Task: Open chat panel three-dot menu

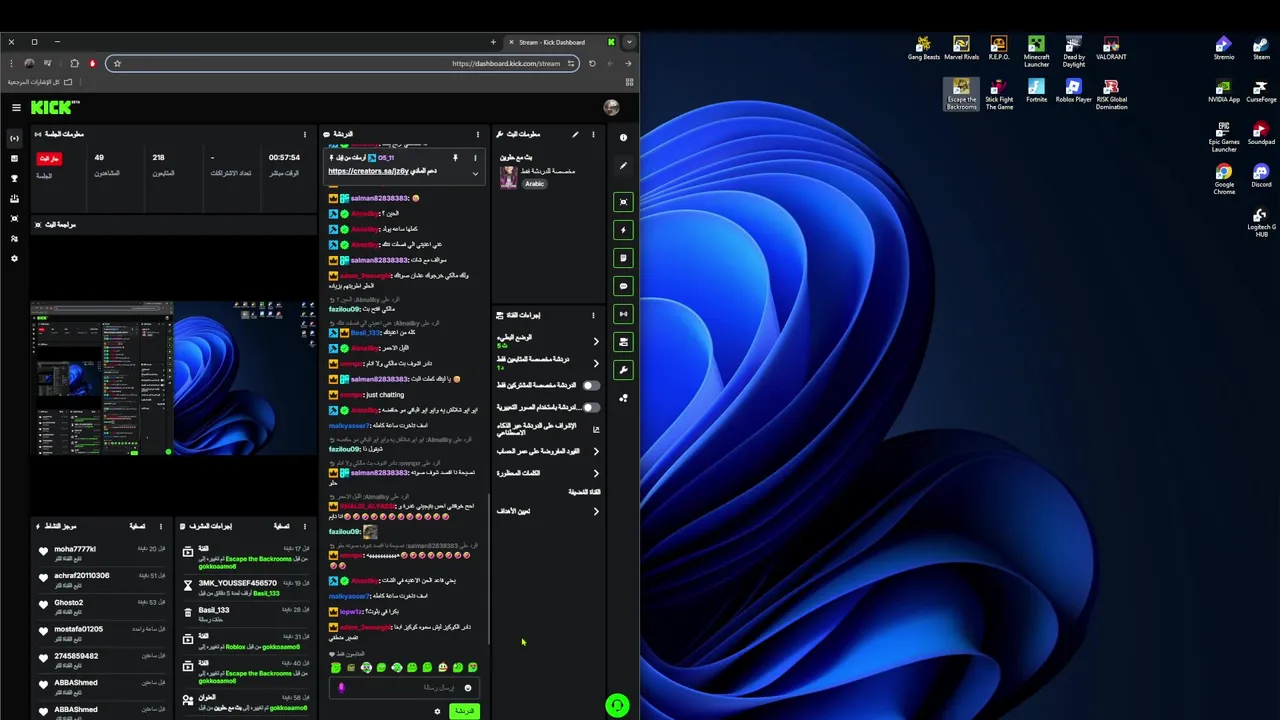Action: [478, 134]
